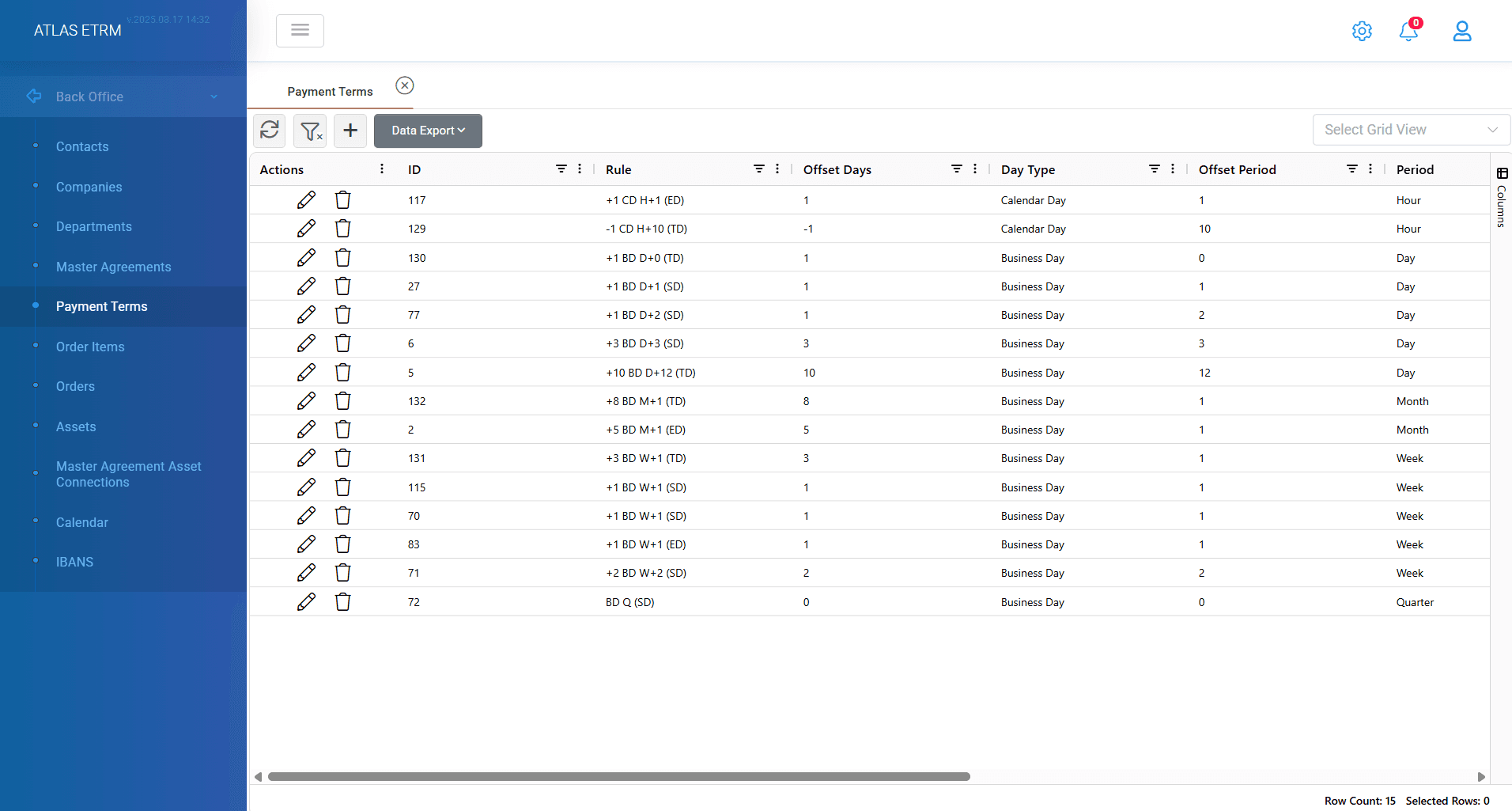Screen dimensions: 1512x811
Task: Click the ATLAS ETRM logo
Action: click(x=77, y=30)
